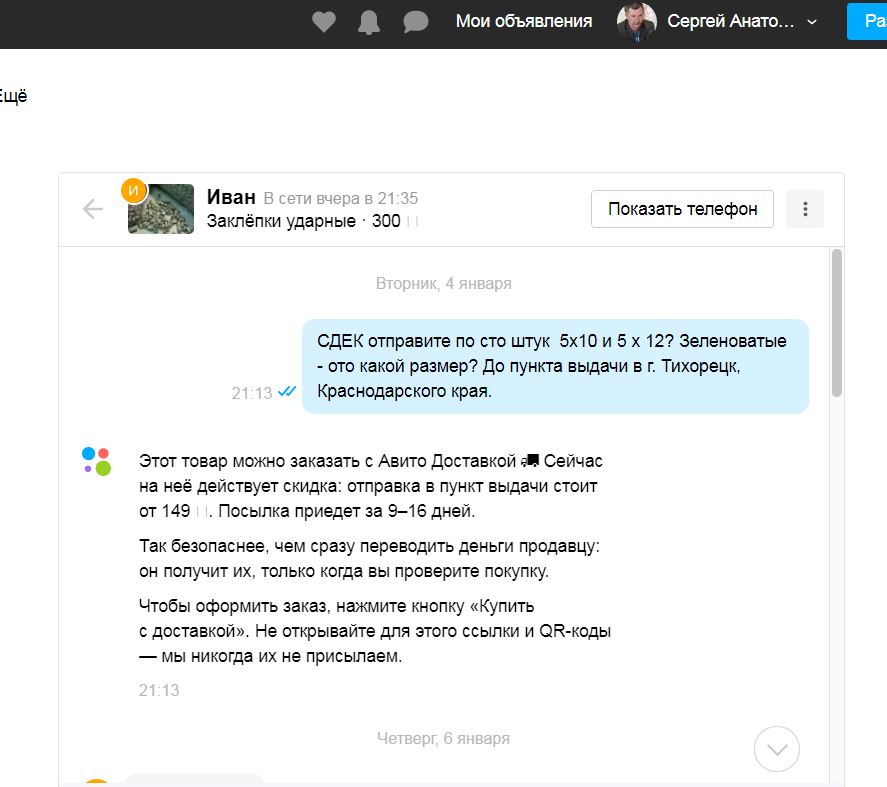Expand the account dropdown chevron
Viewport: 887px width, 787px height.
pyautogui.click(x=811, y=22)
